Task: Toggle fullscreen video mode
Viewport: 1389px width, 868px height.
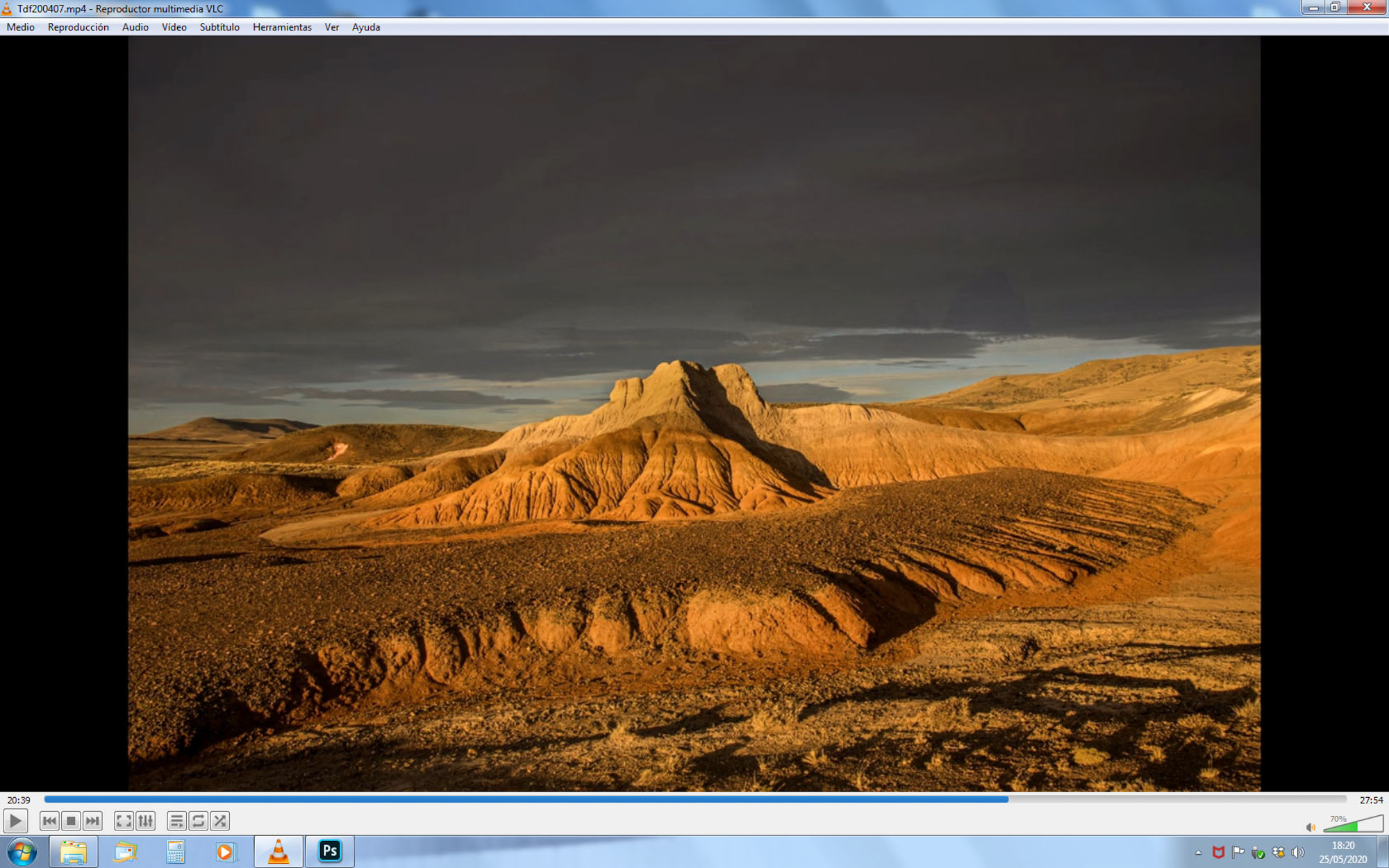Action: (x=124, y=821)
